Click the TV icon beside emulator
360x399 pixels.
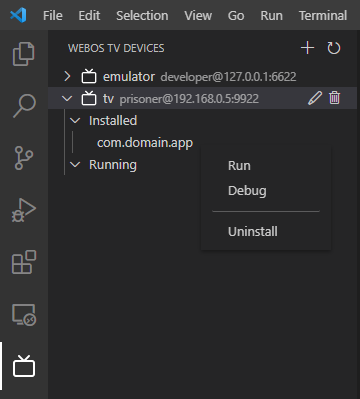[89, 76]
